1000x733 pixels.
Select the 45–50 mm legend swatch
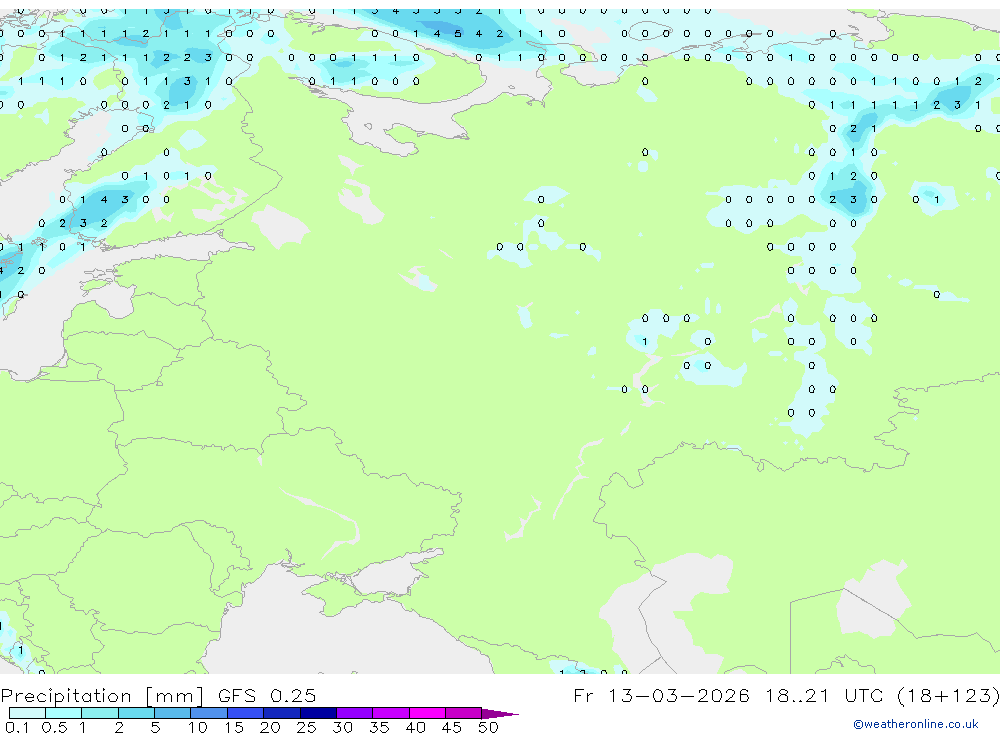(464, 713)
